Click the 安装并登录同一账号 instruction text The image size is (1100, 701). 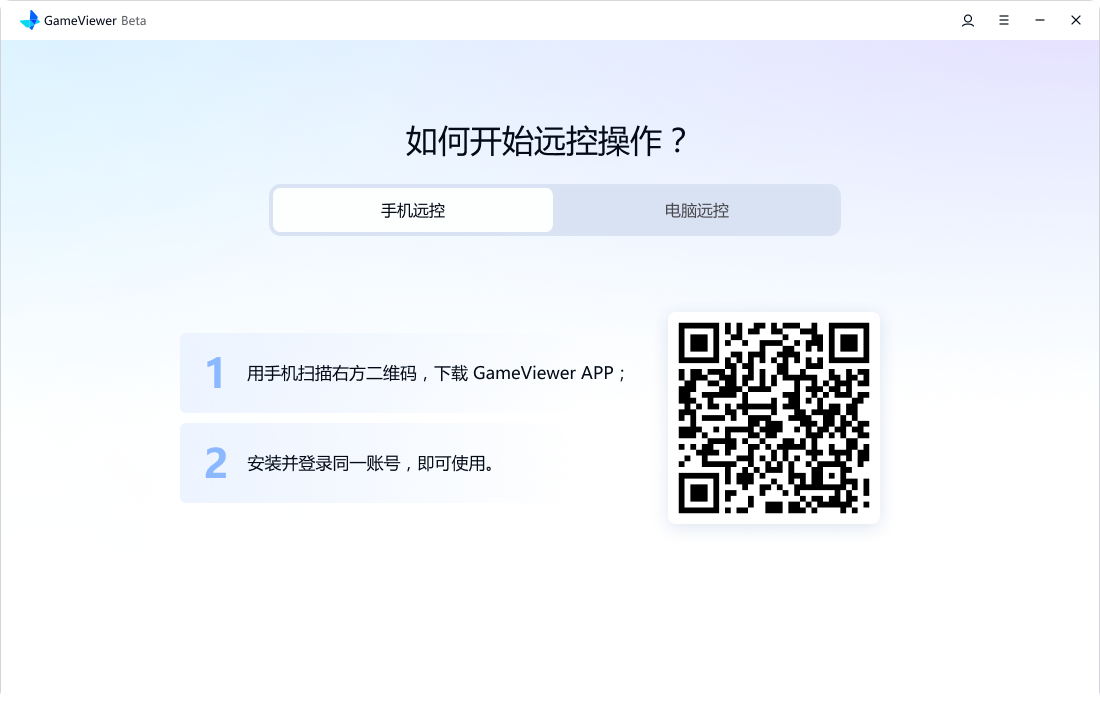click(323, 463)
